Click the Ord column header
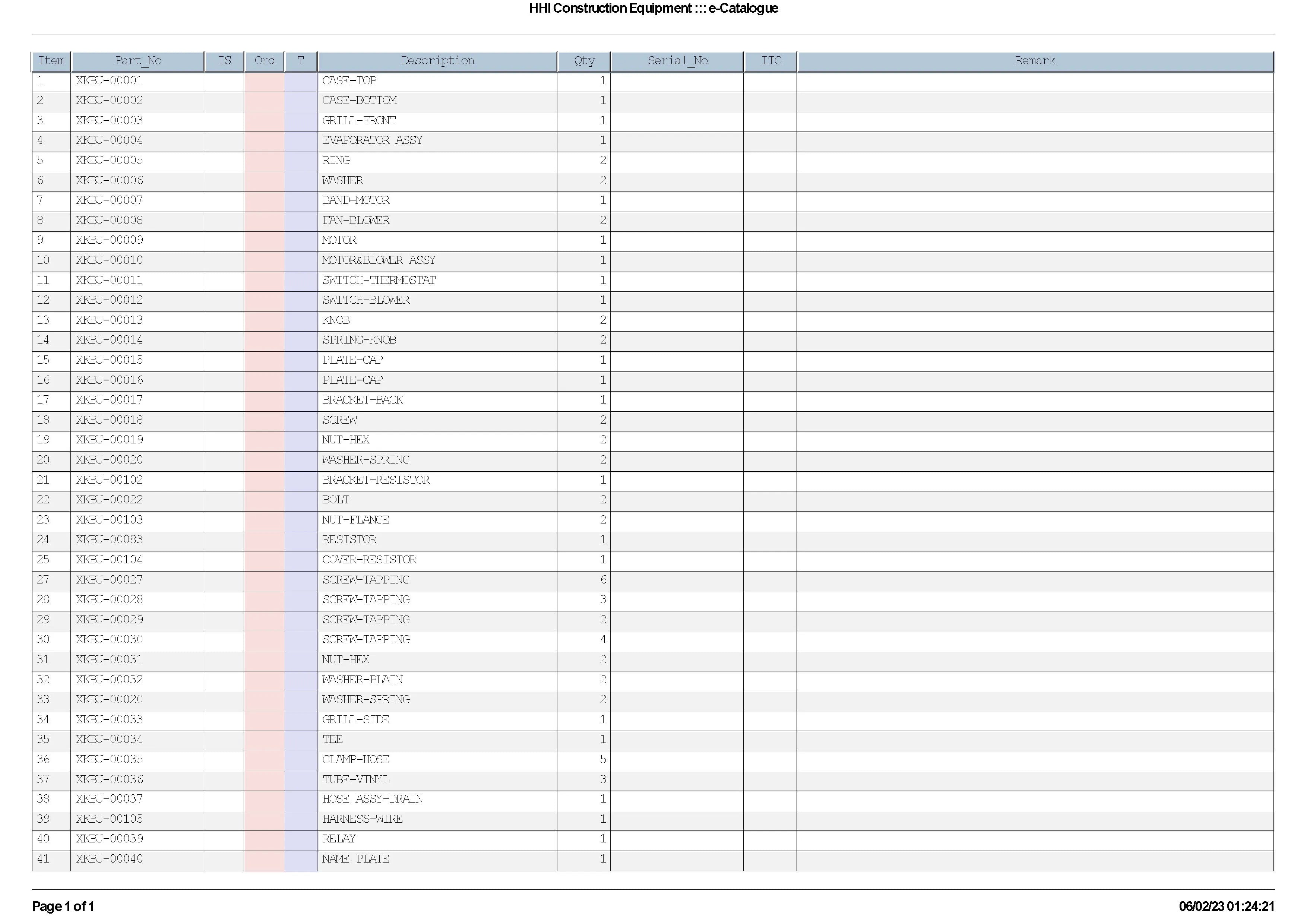The image size is (1307, 924). tap(264, 61)
